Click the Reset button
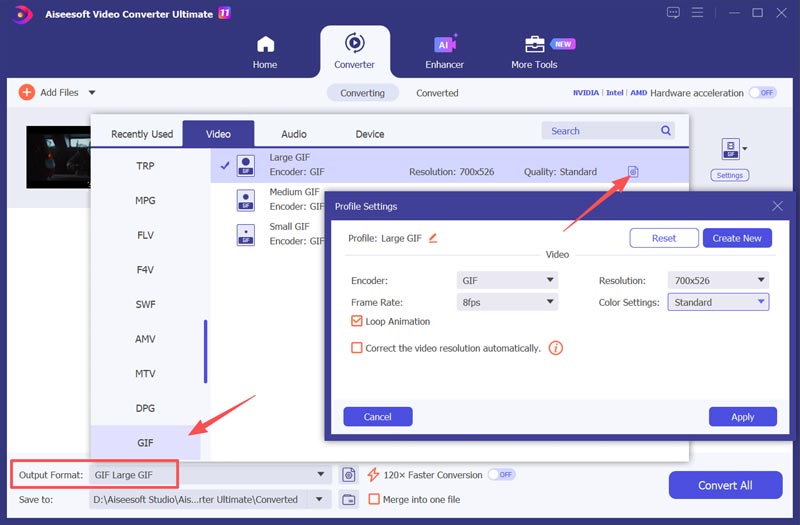This screenshot has height=525, width=800. click(x=664, y=238)
